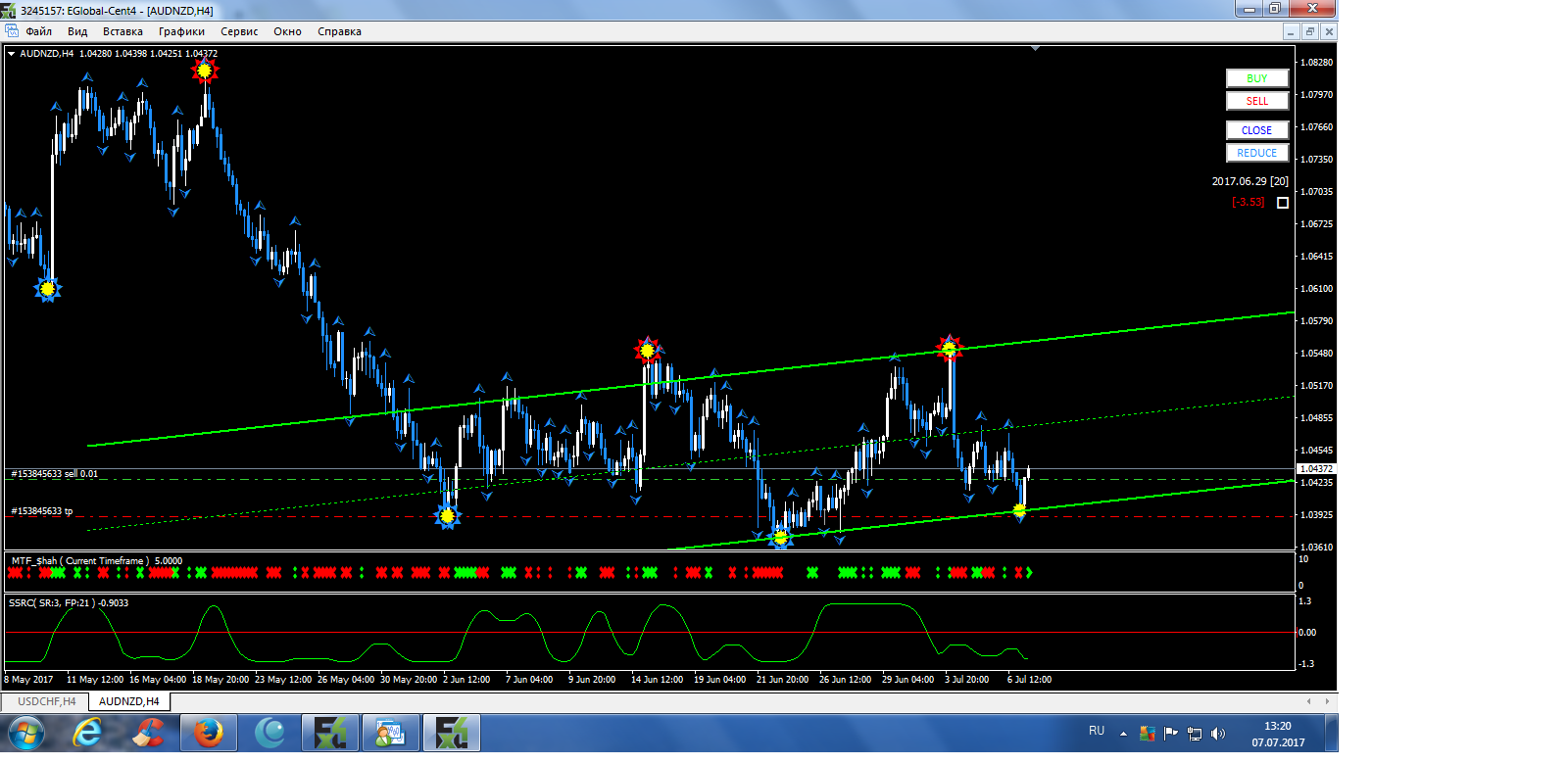The width and height of the screenshot is (1568, 764).
Task: Switch to the last MetaTrader taskbar window
Action: pos(452,733)
